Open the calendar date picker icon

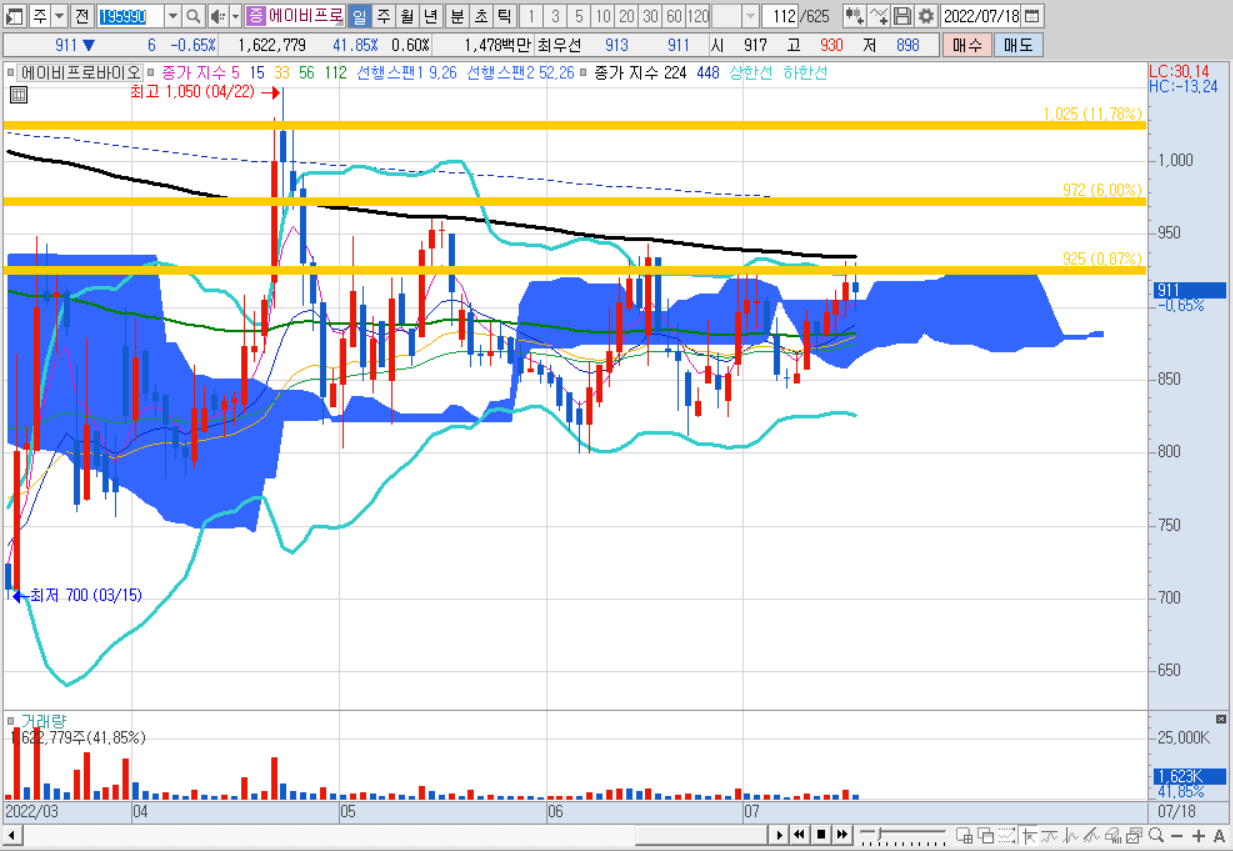1032,16
